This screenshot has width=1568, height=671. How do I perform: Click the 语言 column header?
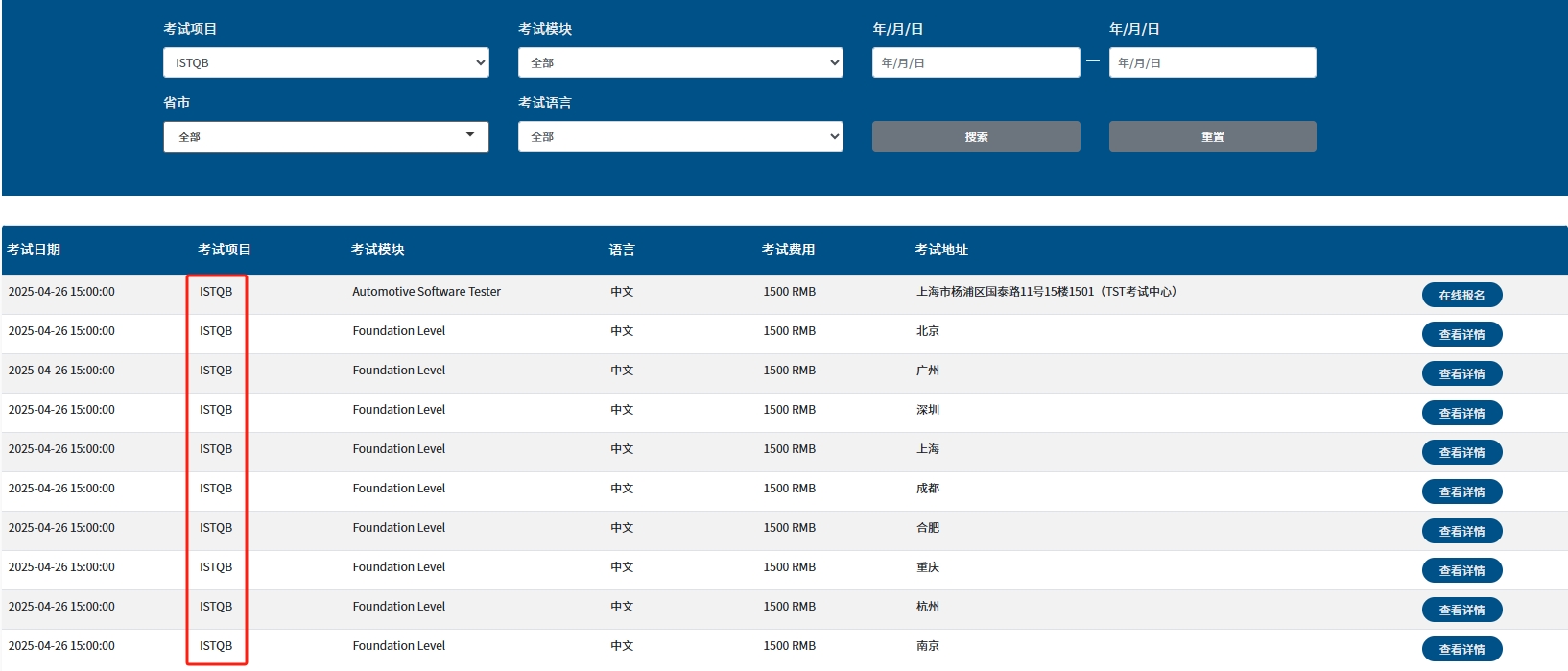(x=622, y=250)
